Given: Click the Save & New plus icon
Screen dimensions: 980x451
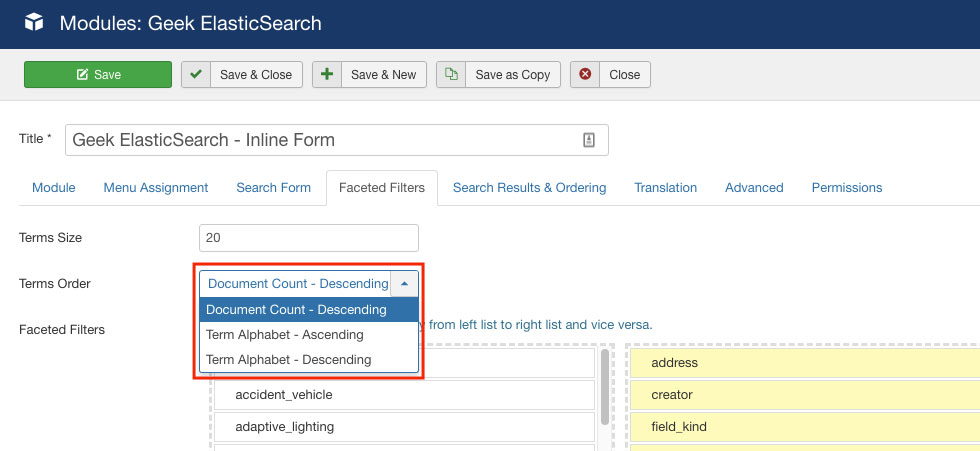Looking at the screenshot, I should pos(327,74).
